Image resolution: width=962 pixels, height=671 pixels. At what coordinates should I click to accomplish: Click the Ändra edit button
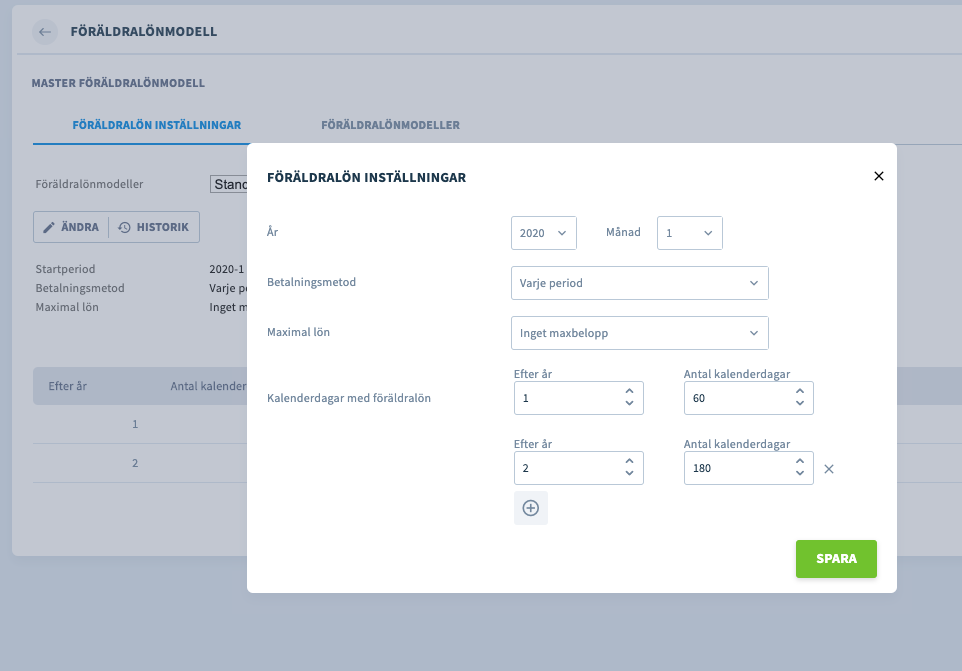pos(71,227)
